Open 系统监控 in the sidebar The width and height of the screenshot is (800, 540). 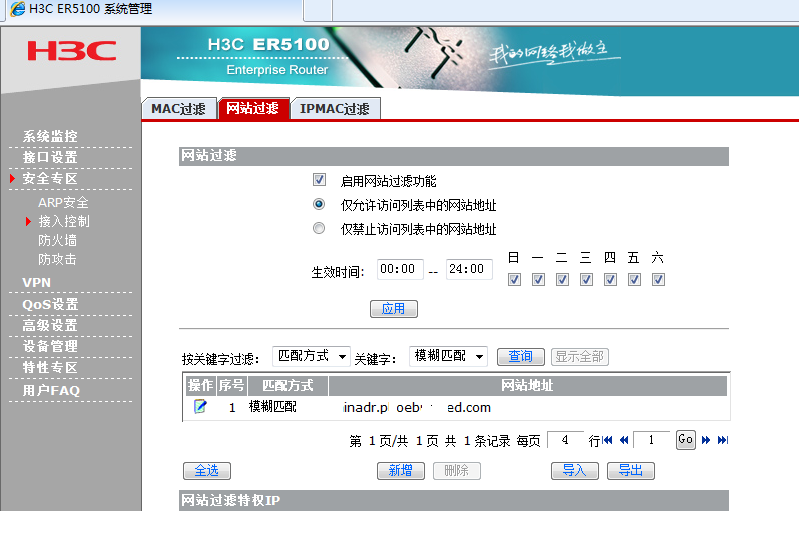click(x=50, y=136)
